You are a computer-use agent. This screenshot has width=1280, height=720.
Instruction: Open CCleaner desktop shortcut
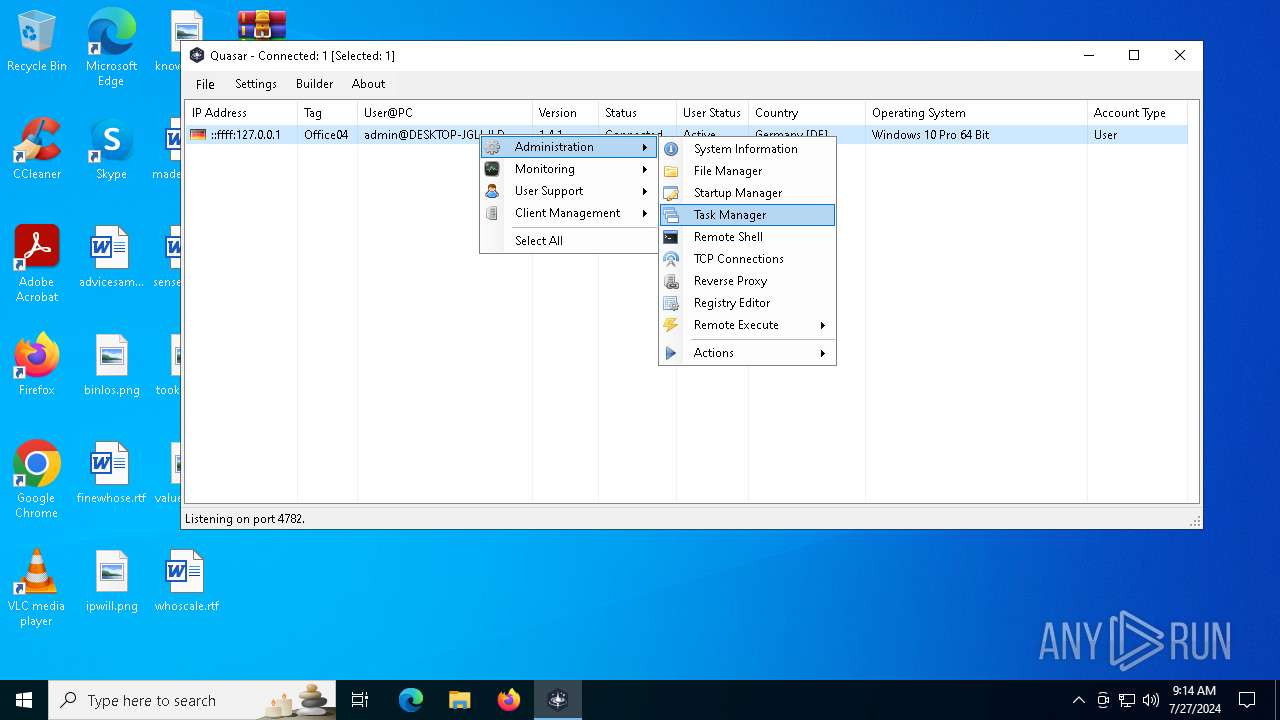(37, 149)
